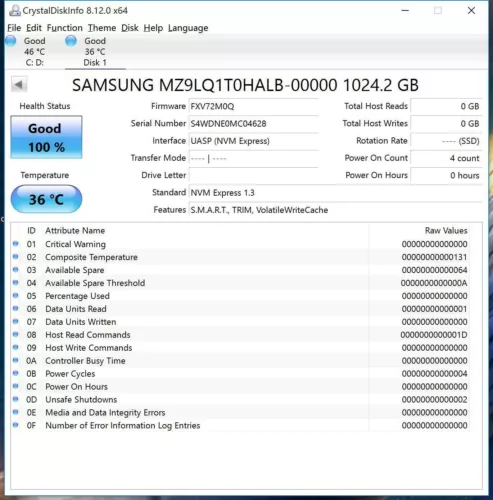Screen dimensions: 493x500
Task: Select the Disk 1 tab
Action: point(95,52)
